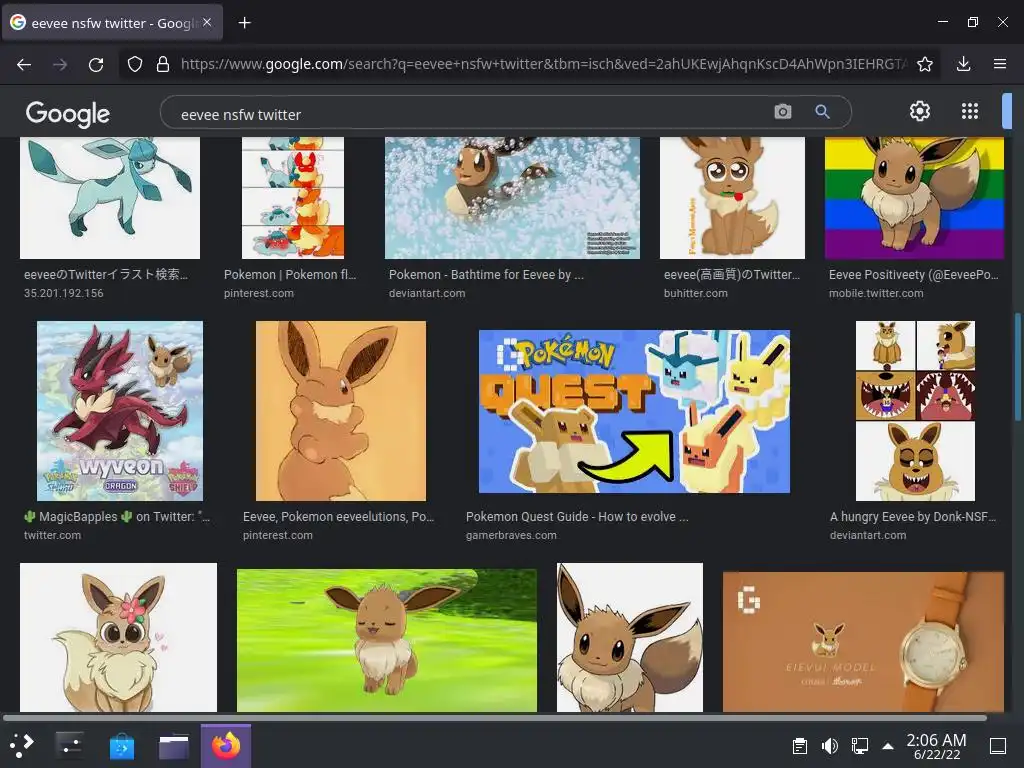Open the orange Eevee drawing thumbnail
Image resolution: width=1024 pixels, height=768 pixels.
(x=341, y=411)
